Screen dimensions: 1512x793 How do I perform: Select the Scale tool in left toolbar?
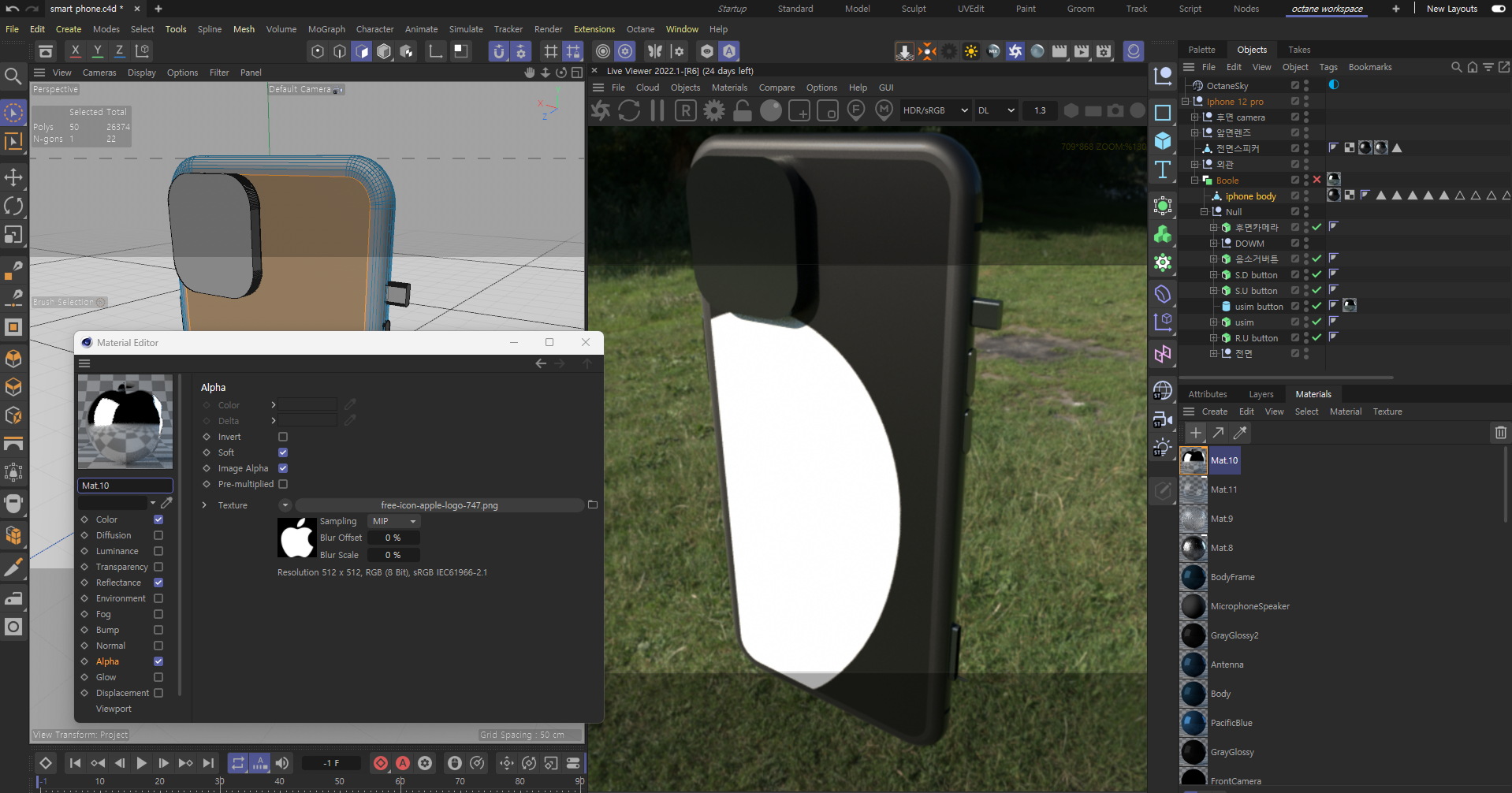pos(13,235)
